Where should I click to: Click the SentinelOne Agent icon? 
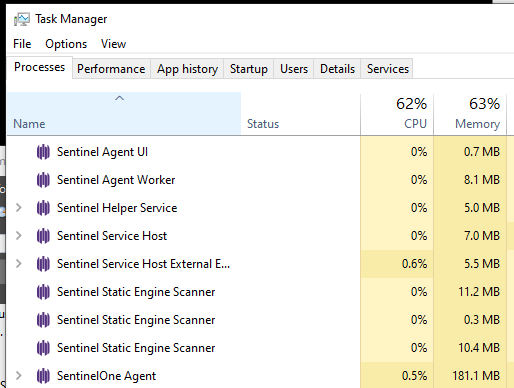tap(43, 376)
